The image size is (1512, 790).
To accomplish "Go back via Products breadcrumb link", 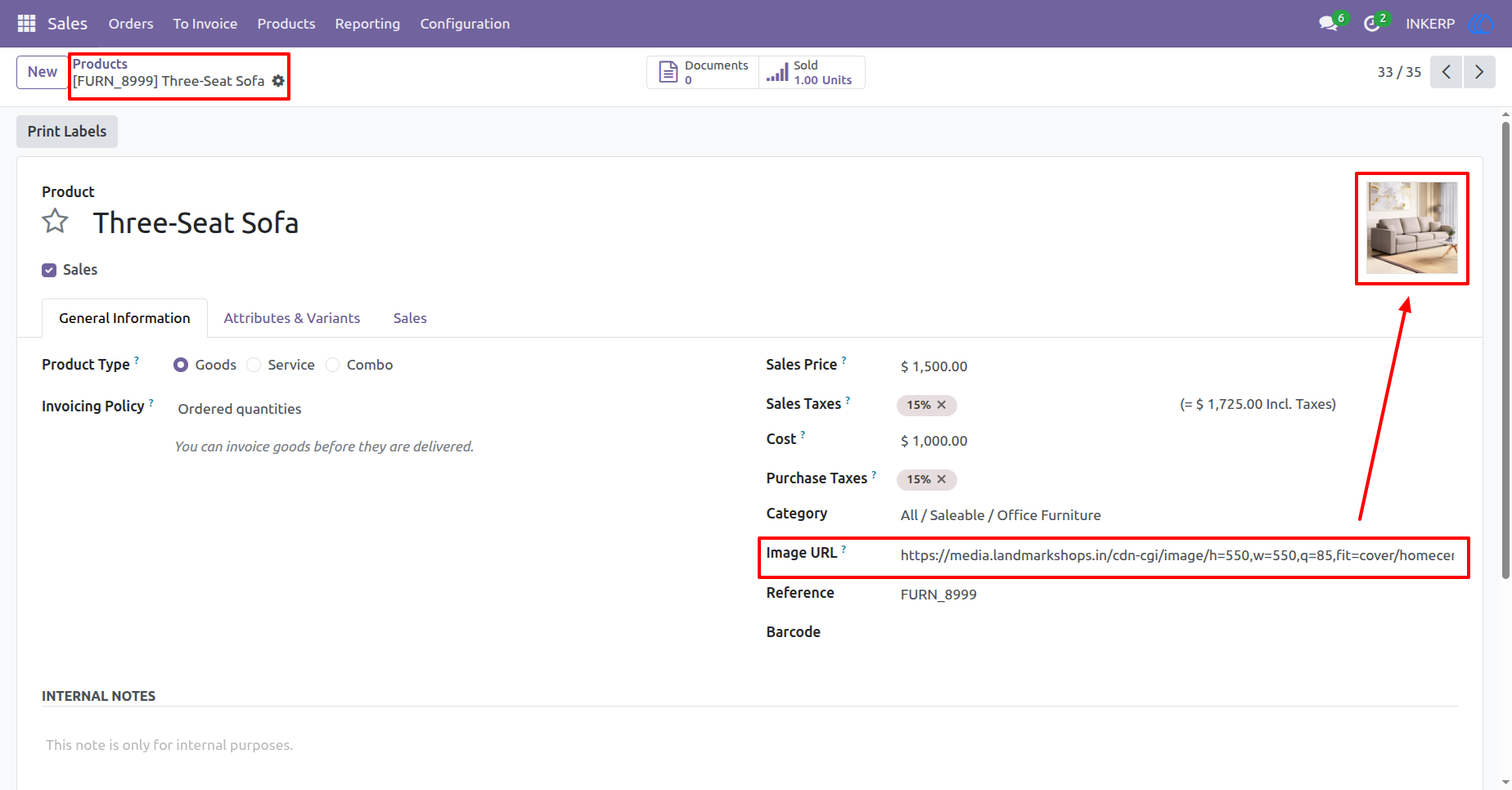I will (100, 64).
